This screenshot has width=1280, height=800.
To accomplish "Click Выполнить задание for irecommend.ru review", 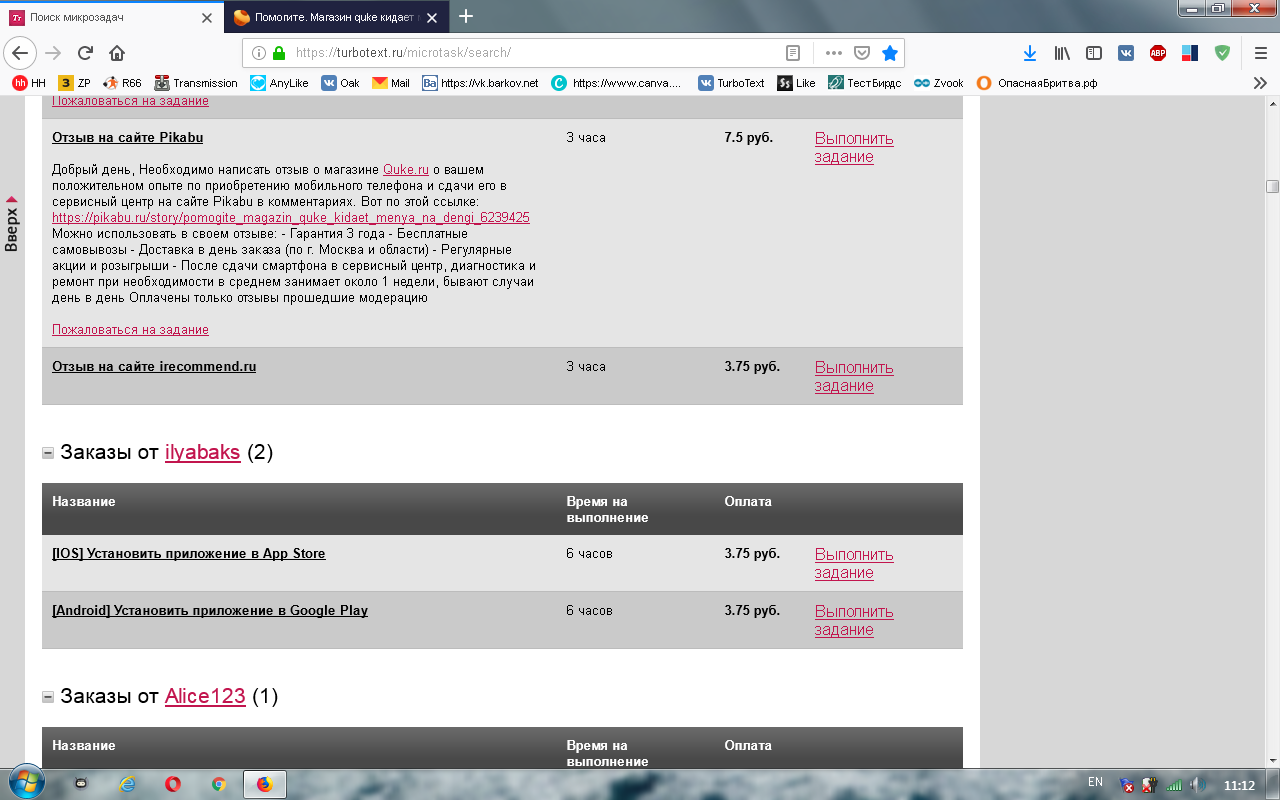I will (x=854, y=376).
